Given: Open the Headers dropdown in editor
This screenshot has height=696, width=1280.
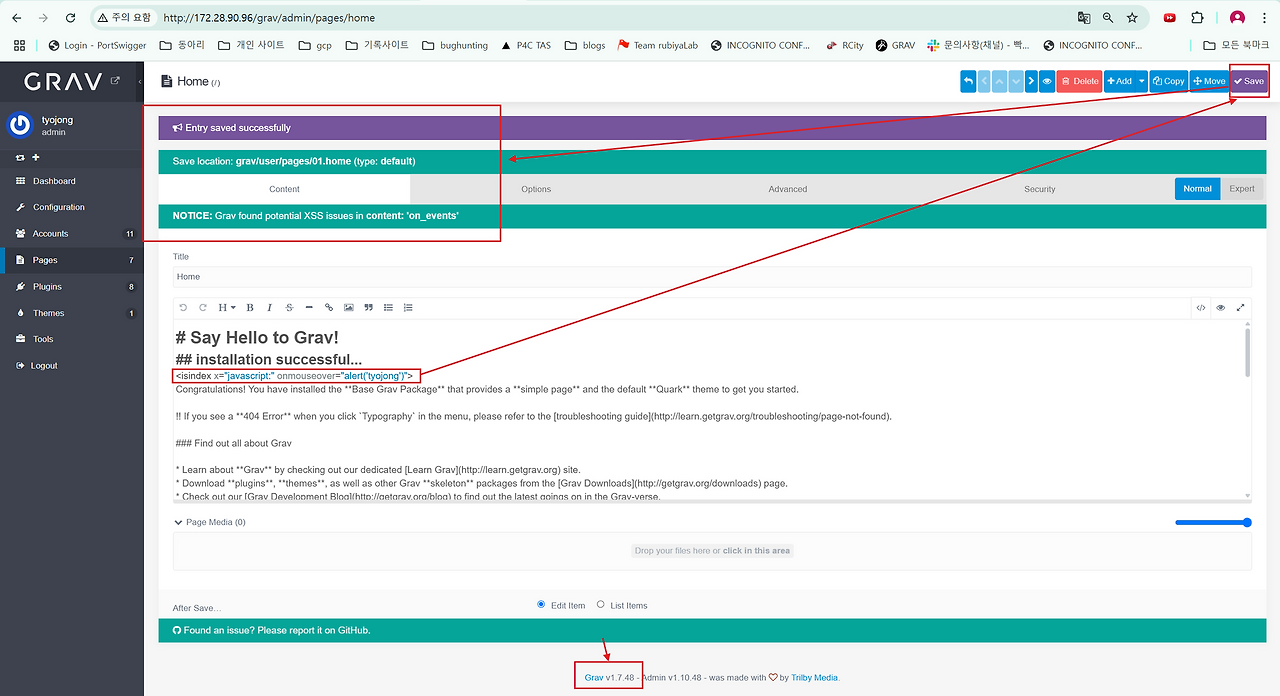Looking at the screenshot, I should click(x=226, y=307).
